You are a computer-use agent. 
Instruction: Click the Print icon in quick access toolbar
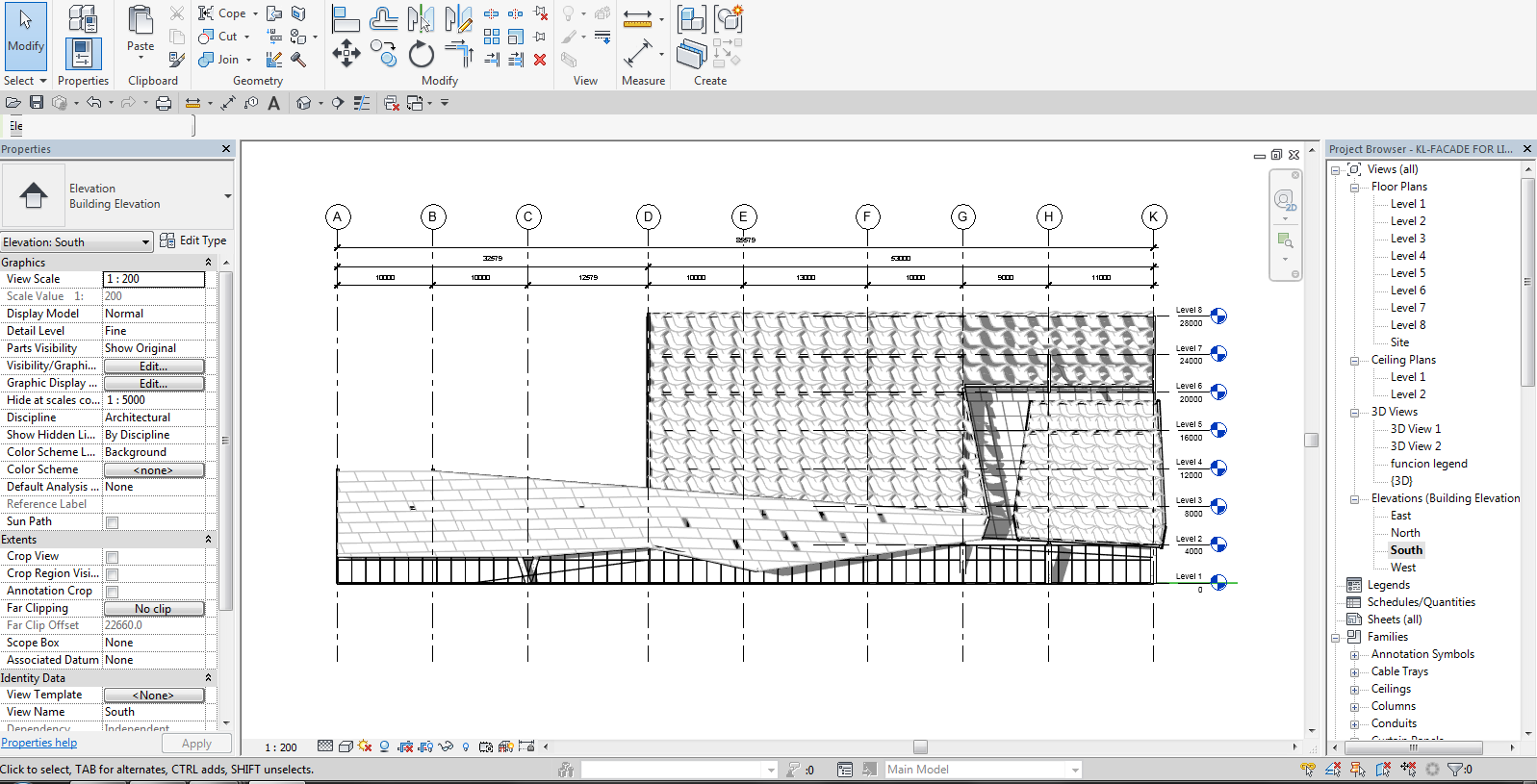(x=164, y=103)
